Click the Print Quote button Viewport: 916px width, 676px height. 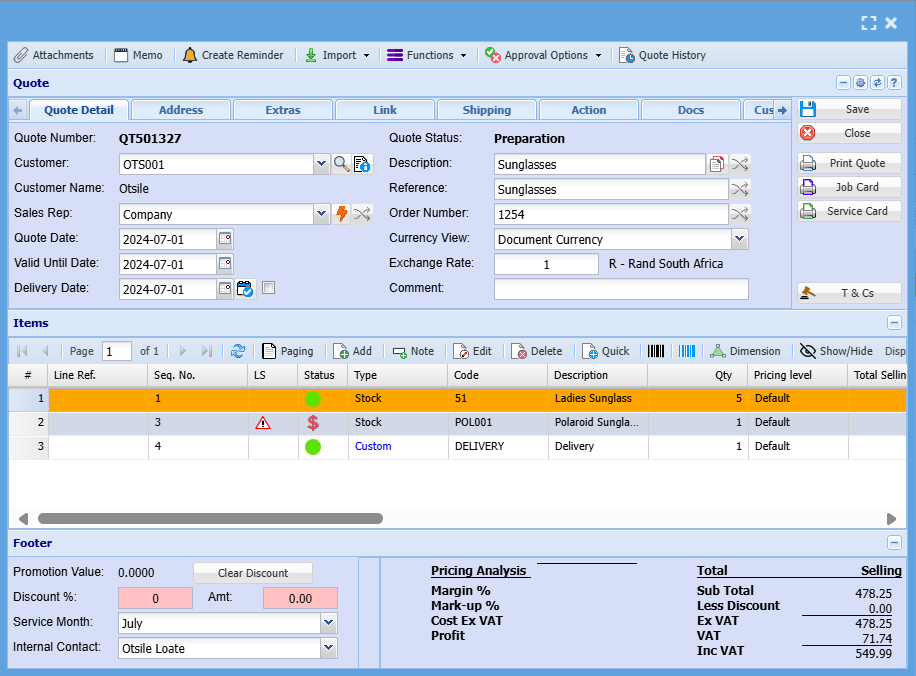tap(849, 163)
